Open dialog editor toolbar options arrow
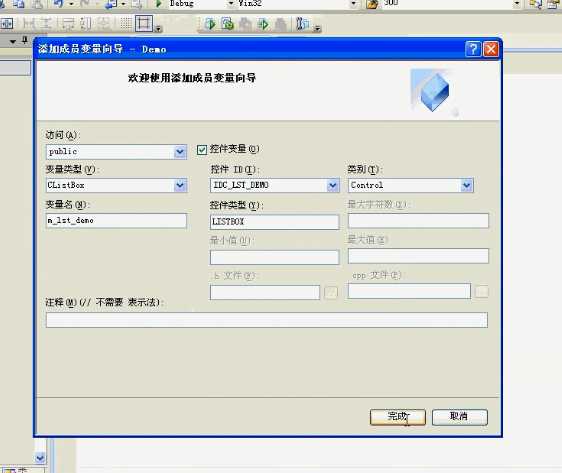 tap(158, 29)
